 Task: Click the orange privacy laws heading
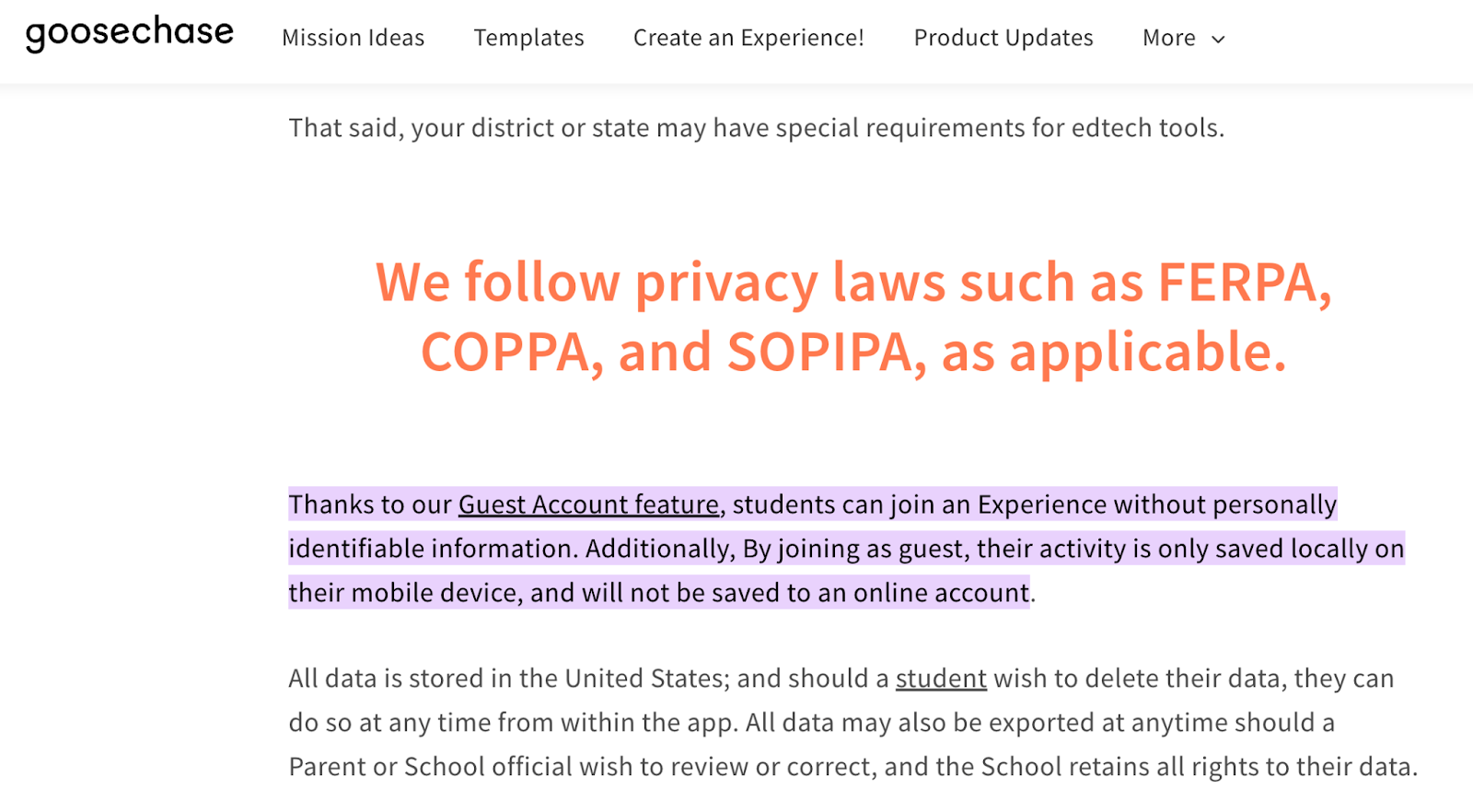point(853,317)
